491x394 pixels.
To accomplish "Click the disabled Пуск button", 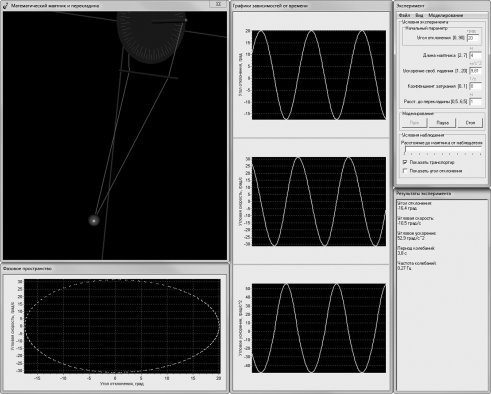I will point(414,123).
